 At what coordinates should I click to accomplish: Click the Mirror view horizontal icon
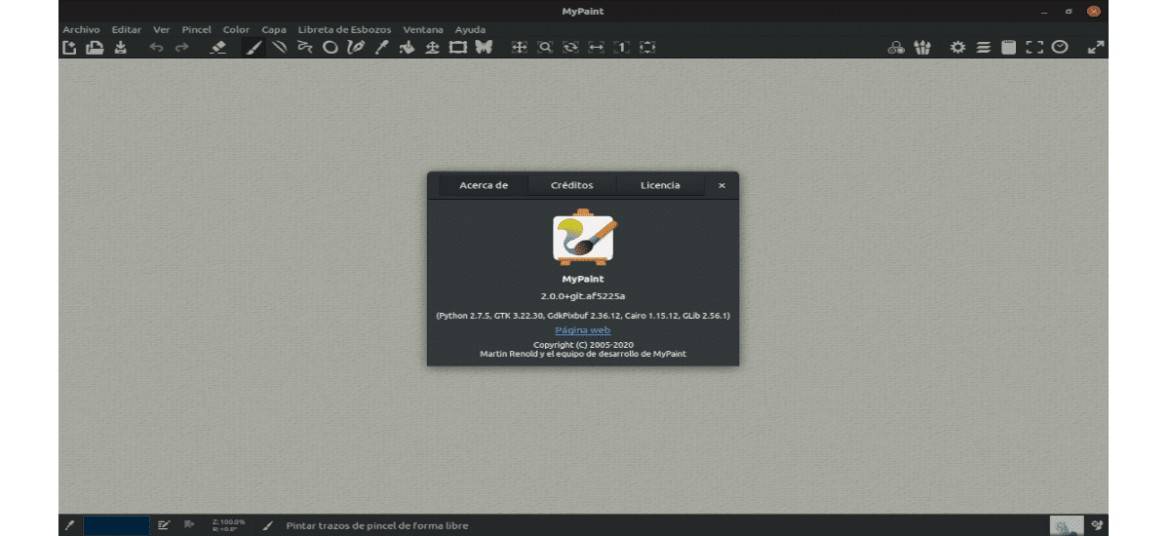[x=596, y=48]
